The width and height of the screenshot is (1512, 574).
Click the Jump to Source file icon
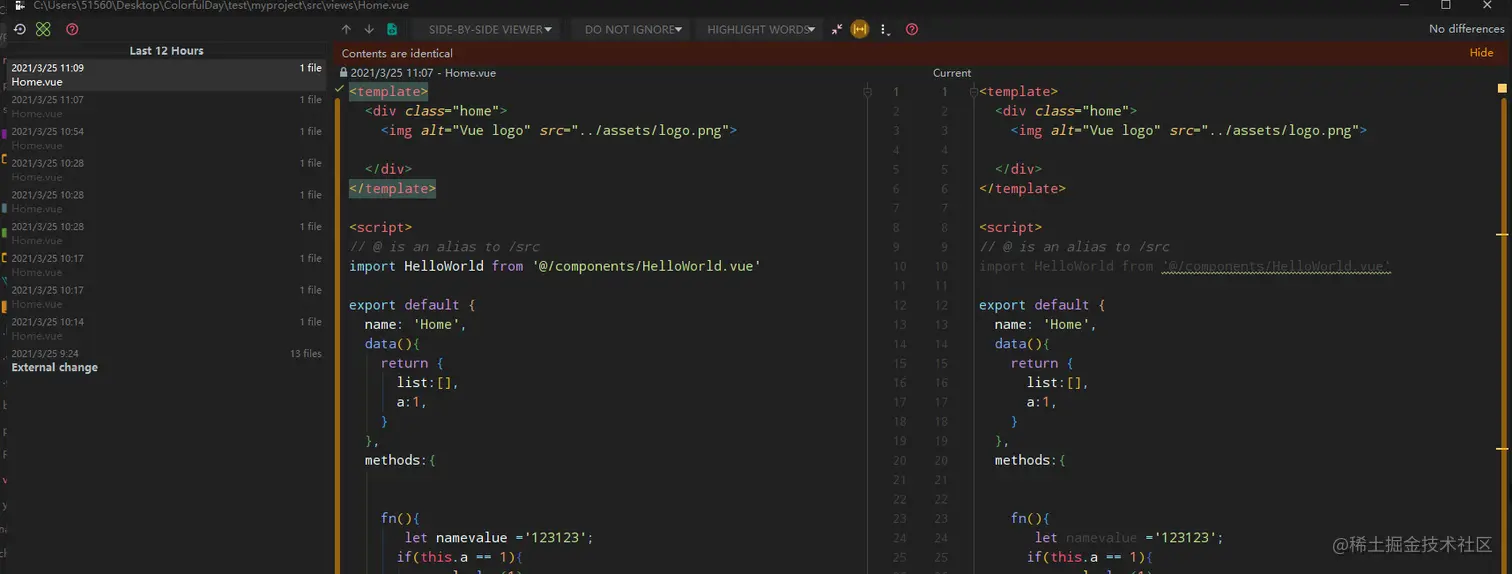pyautogui.click(x=392, y=29)
